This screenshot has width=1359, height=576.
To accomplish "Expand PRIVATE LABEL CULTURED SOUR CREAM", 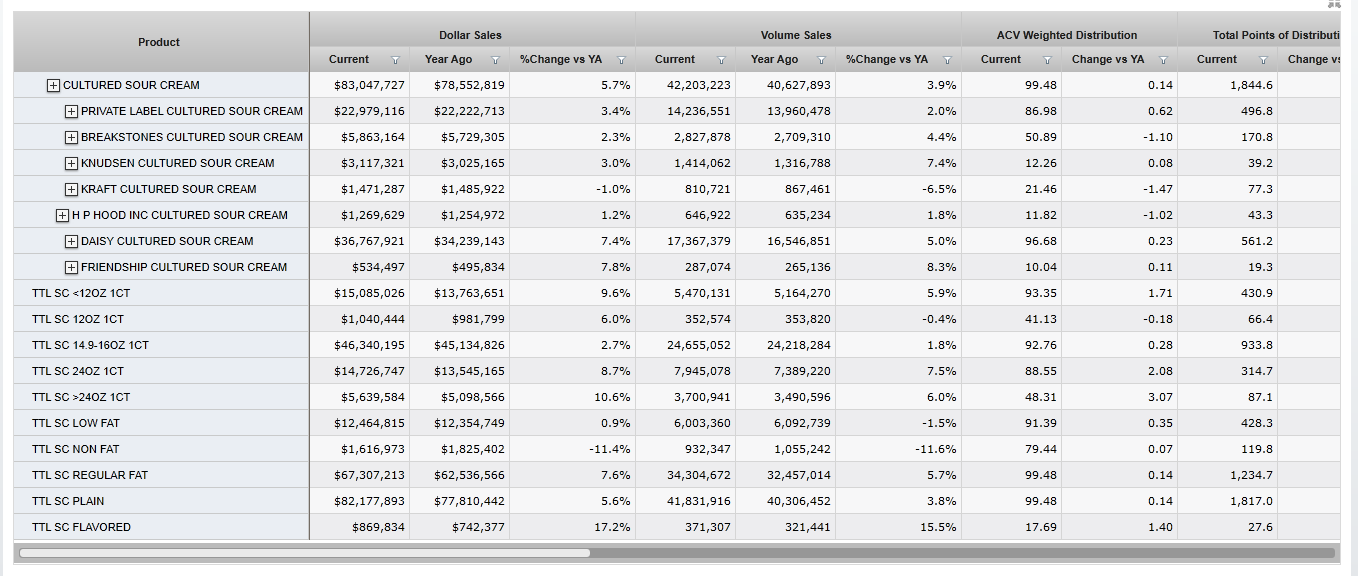I will (x=71, y=111).
